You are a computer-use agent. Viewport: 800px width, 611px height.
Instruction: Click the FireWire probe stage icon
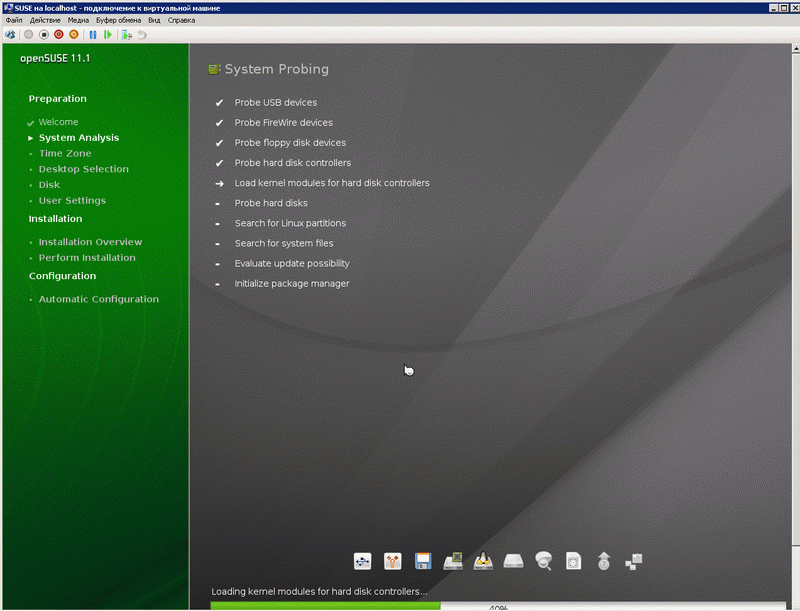pos(392,561)
